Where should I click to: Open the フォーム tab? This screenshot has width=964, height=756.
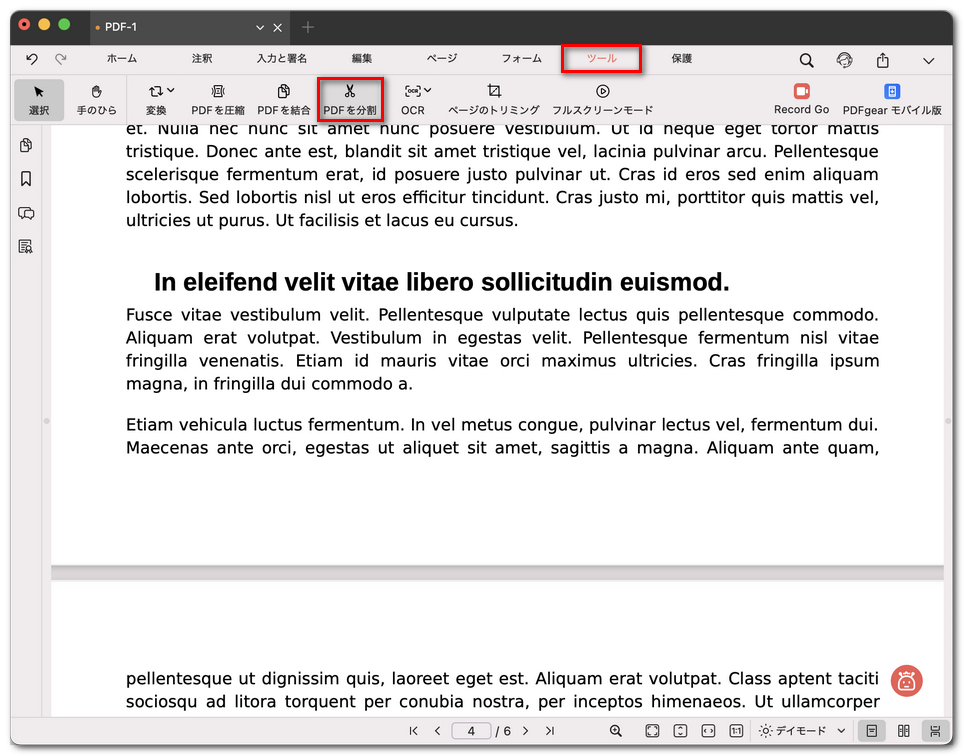tap(521, 58)
